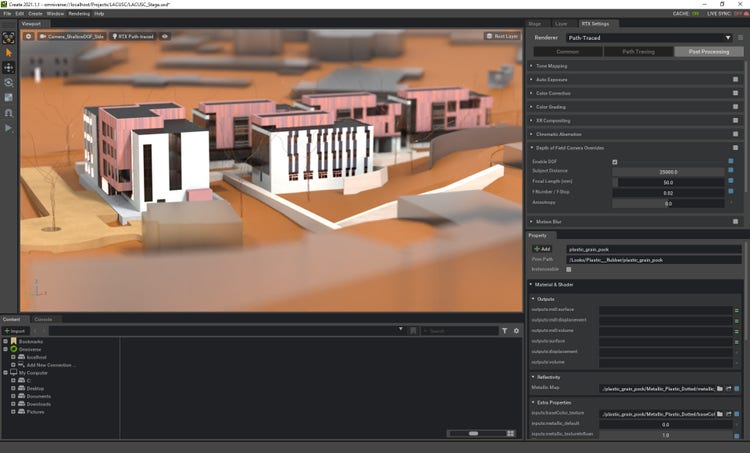This screenshot has height=453, width=750.
Task: Activate the move gizmo tool
Action: tap(9, 67)
